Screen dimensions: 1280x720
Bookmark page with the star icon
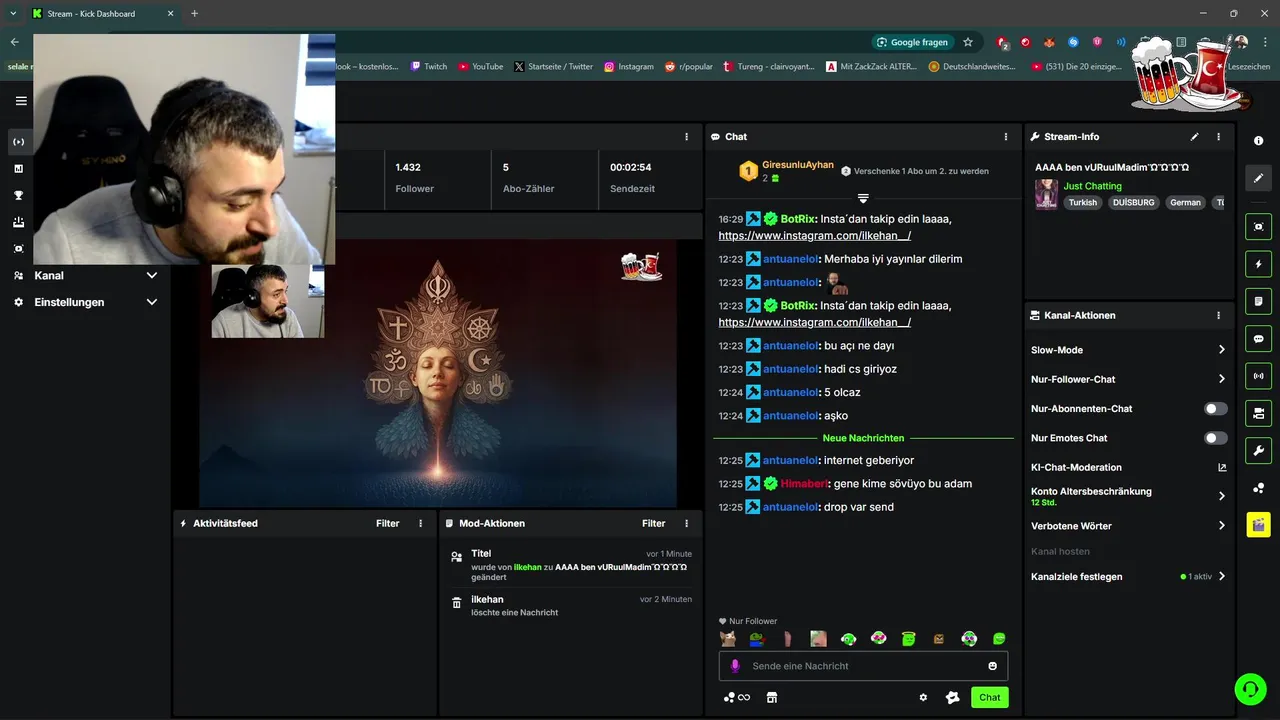tap(968, 42)
